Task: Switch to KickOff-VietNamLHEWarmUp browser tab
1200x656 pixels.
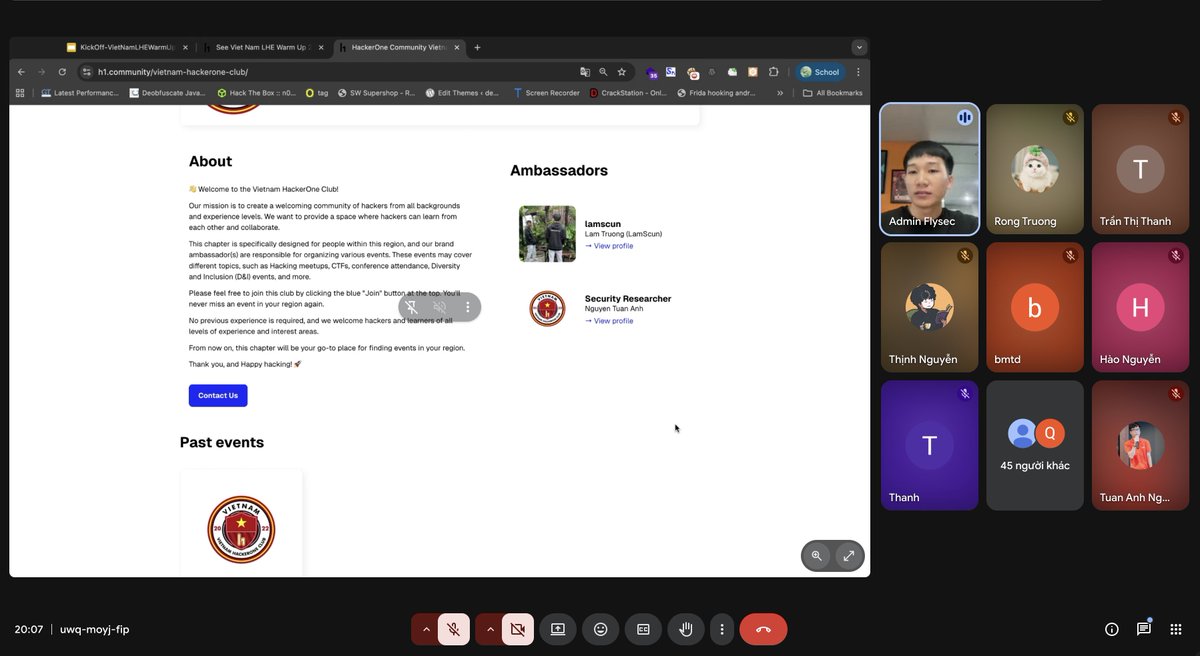Action: pos(125,47)
